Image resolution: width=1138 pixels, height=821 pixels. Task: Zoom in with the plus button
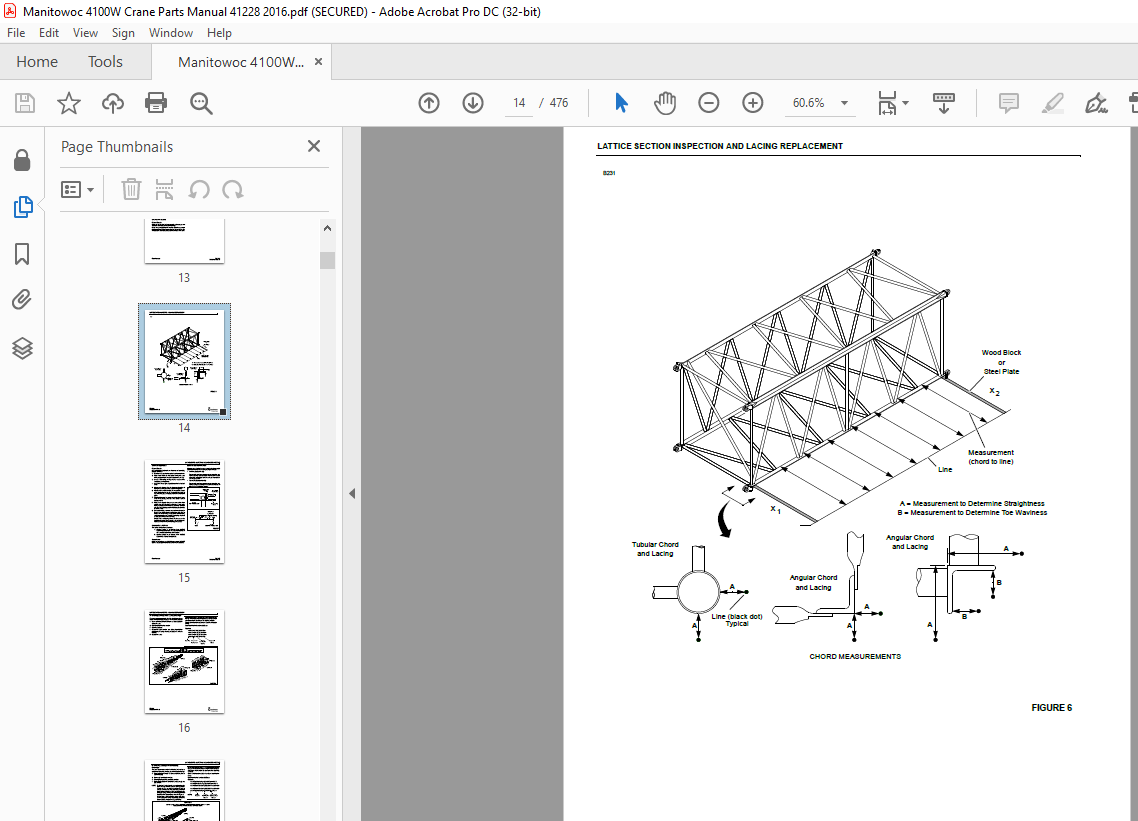(x=753, y=103)
